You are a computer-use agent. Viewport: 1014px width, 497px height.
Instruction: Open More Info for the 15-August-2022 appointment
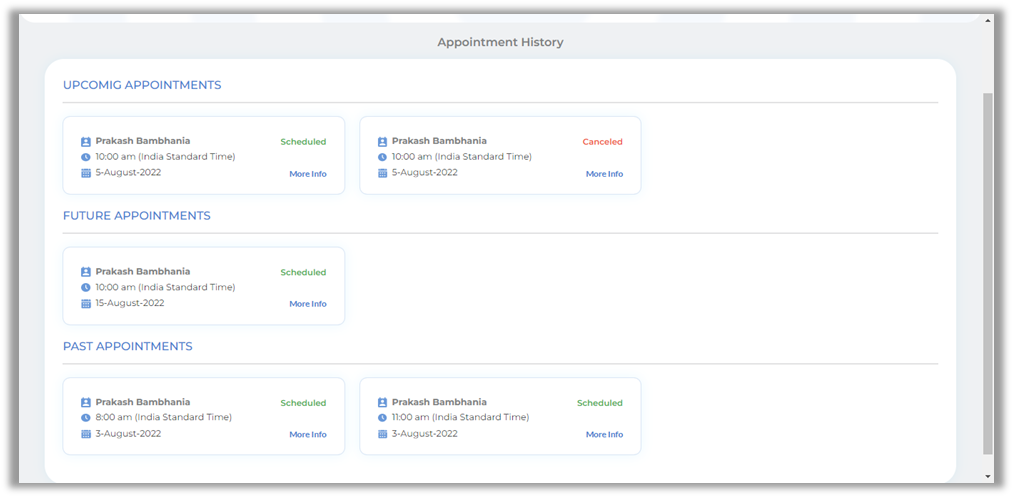[308, 304]
